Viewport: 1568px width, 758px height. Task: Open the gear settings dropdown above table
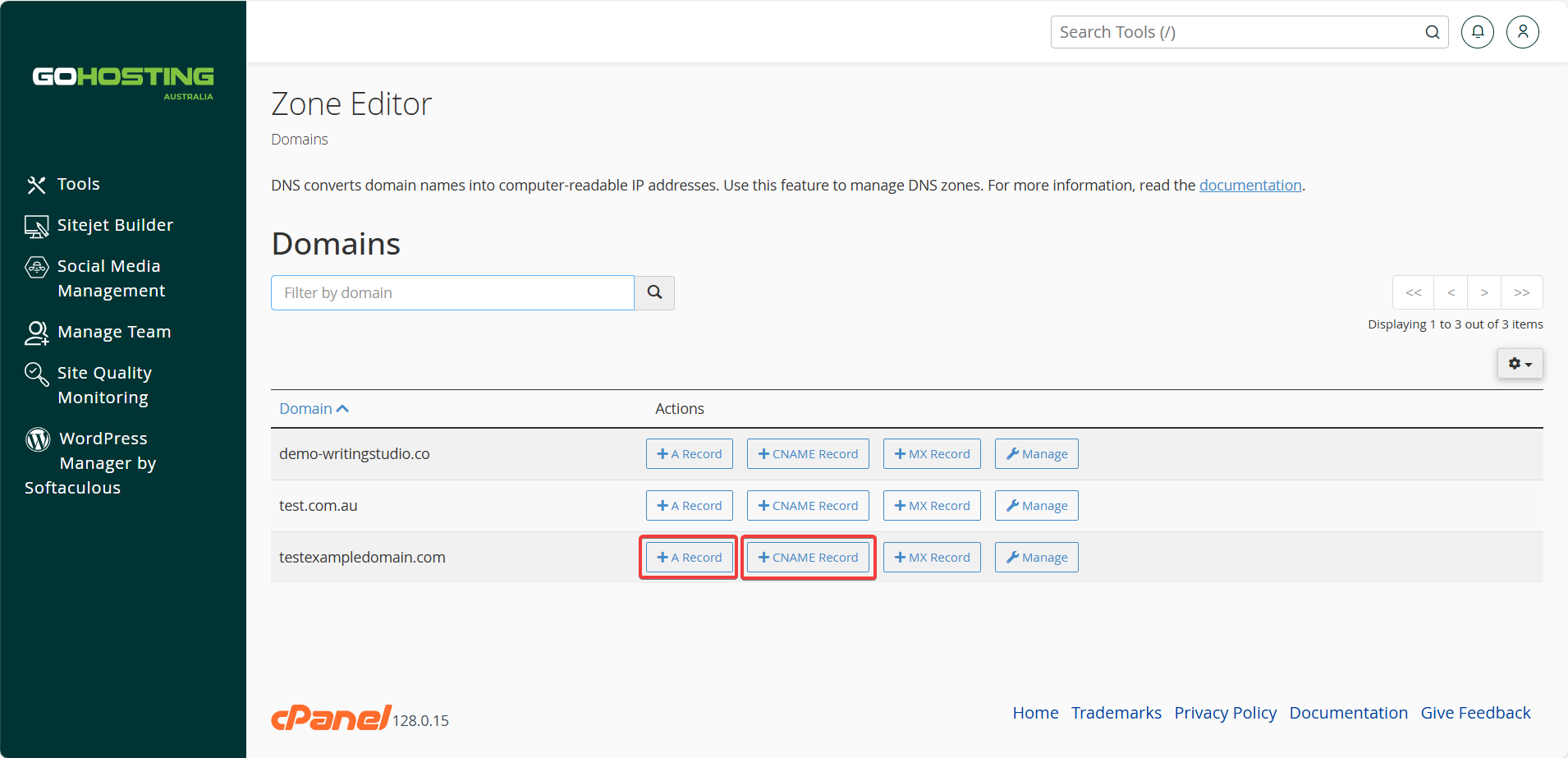tap(1520, 364)
